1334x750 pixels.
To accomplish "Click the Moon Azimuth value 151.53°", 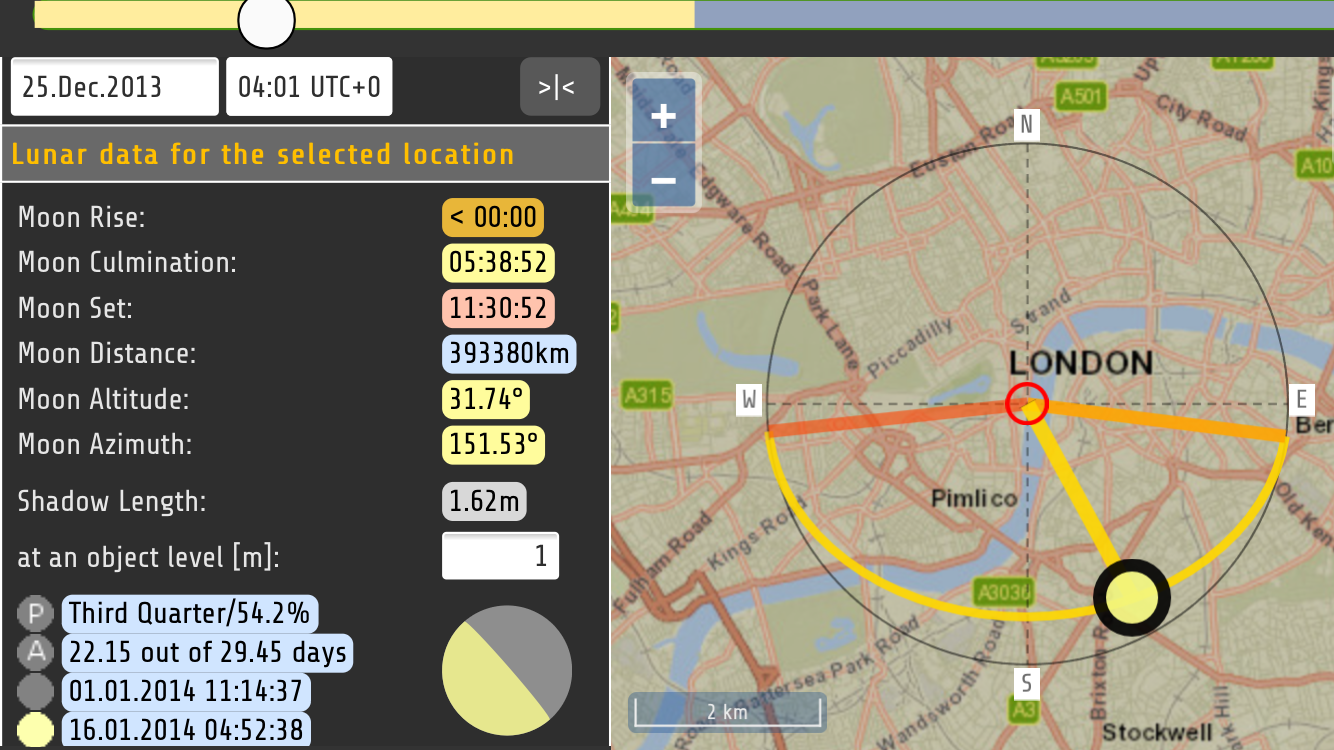I will click(x=494, y=444).
